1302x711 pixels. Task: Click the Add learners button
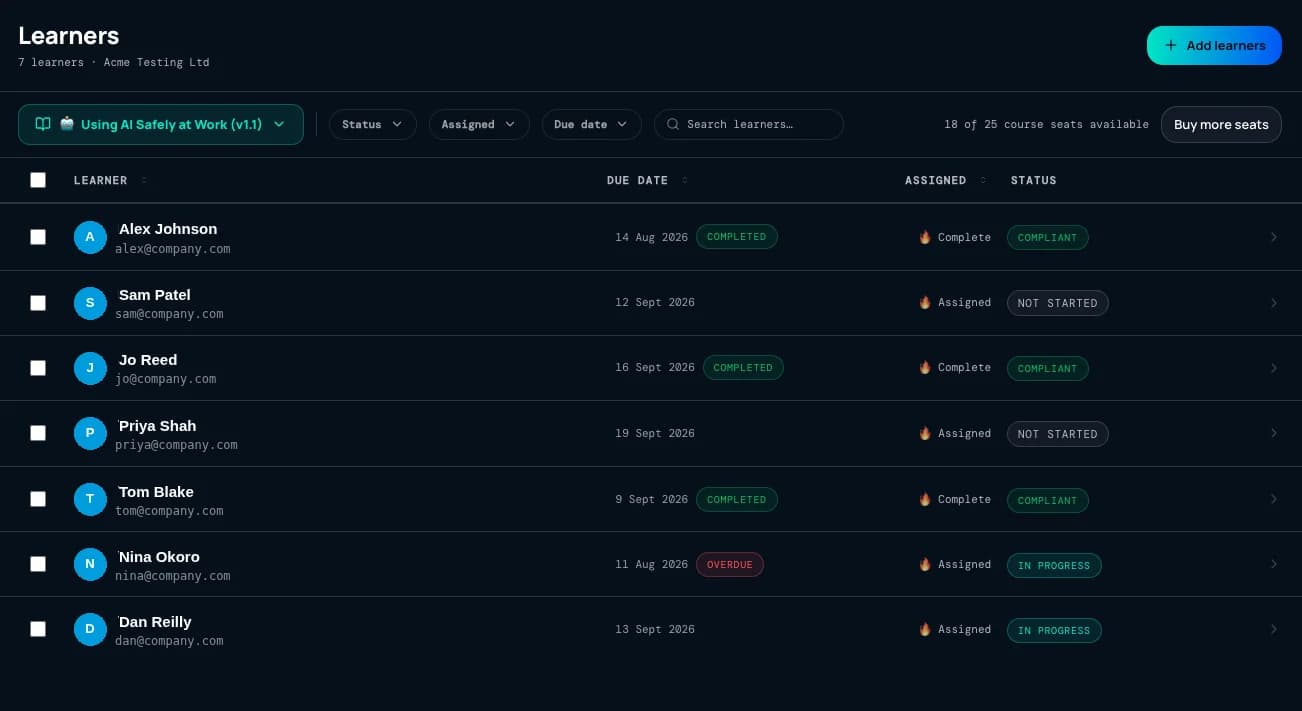point(1214,45)
